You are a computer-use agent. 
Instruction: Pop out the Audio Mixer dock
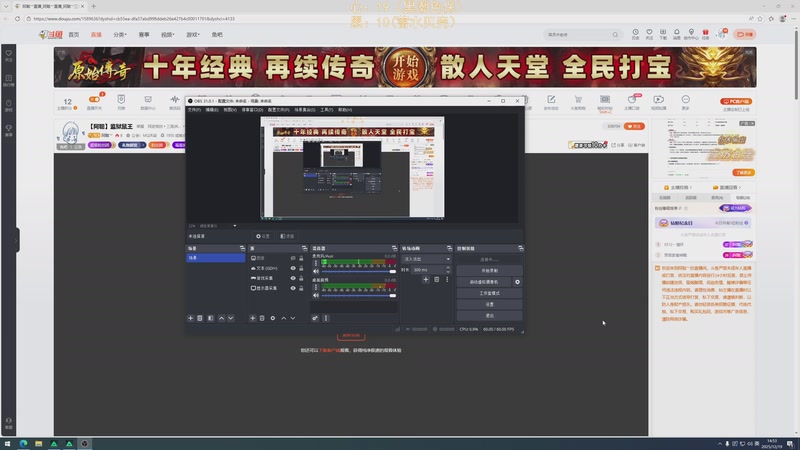point(394,248)
